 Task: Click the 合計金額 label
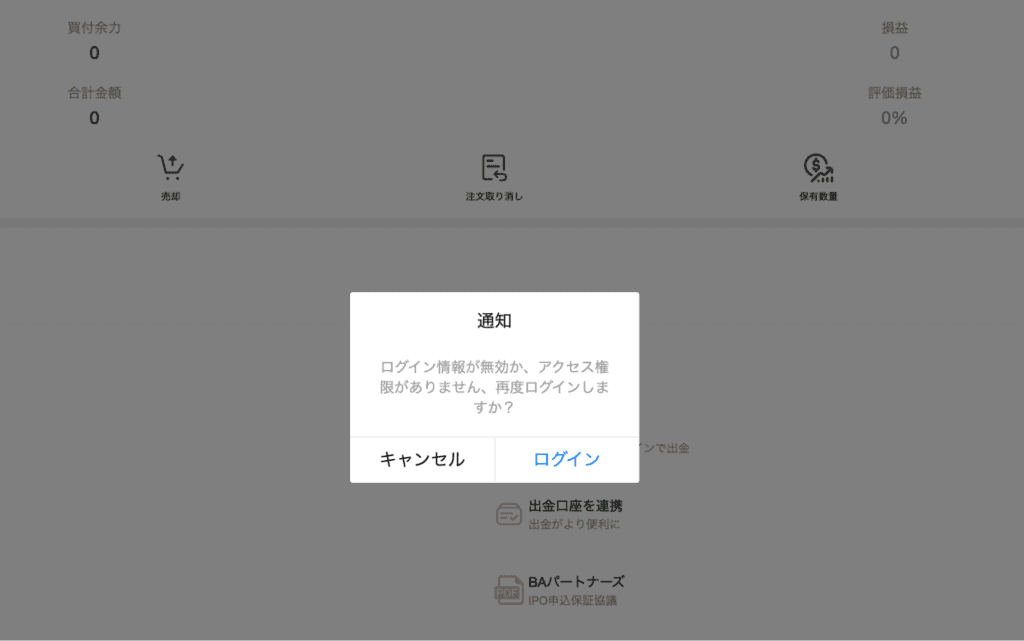(x=94, y=93)
